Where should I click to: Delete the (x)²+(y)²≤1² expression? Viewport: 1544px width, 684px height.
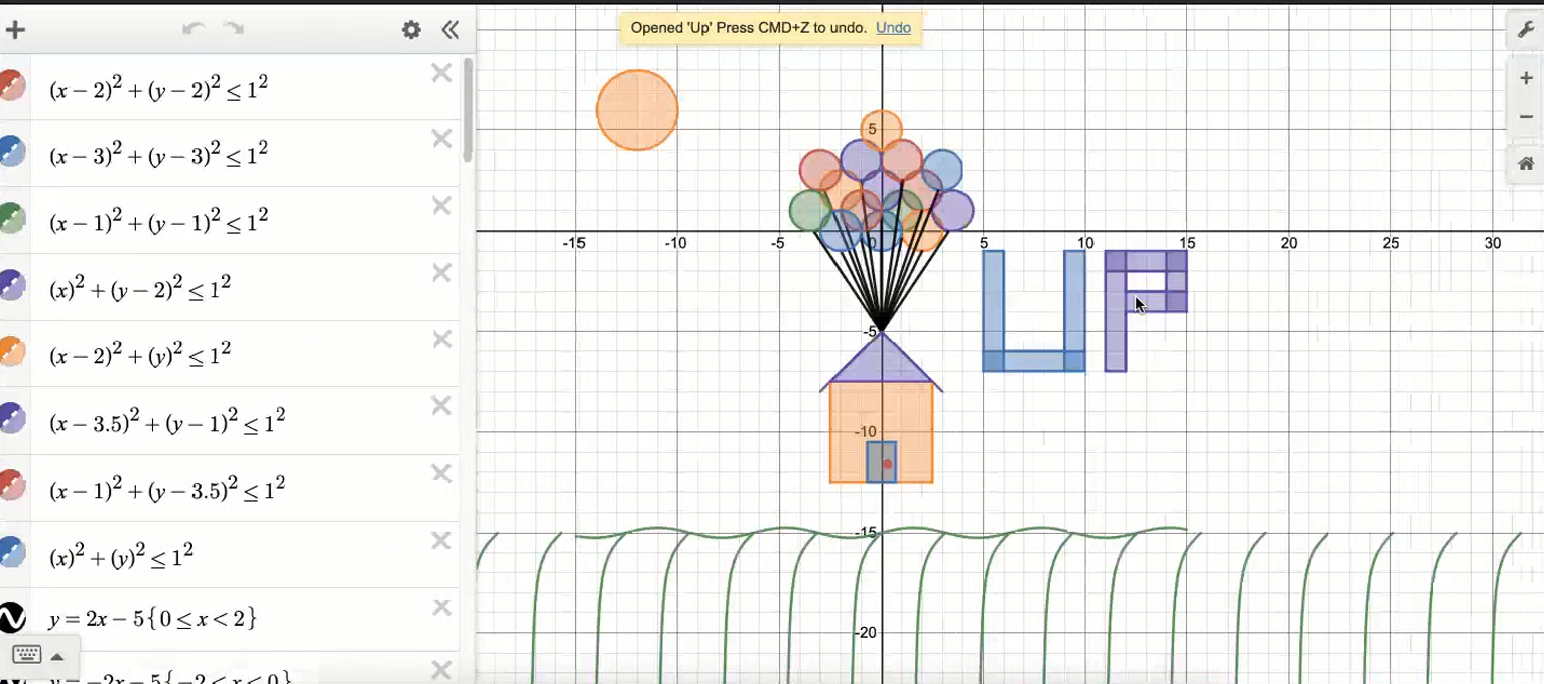click(441, 540)
